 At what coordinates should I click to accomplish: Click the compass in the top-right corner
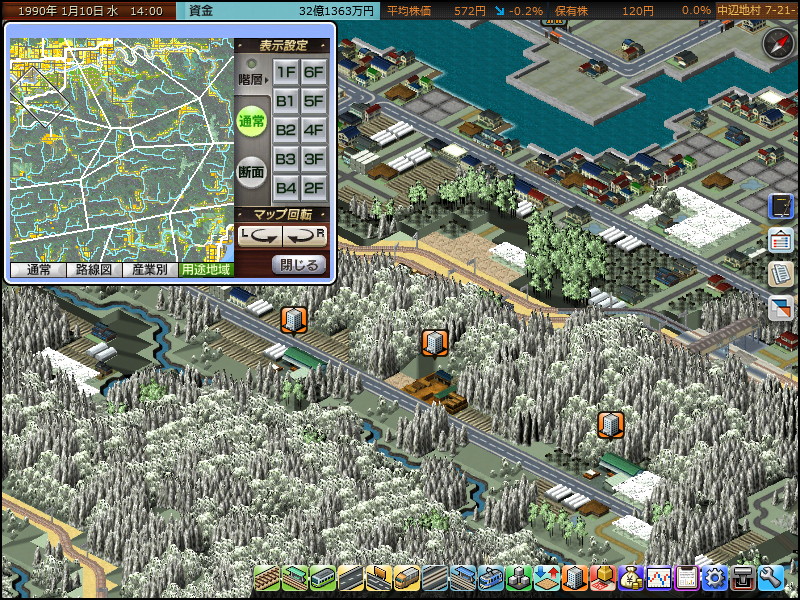pos(779,44)
